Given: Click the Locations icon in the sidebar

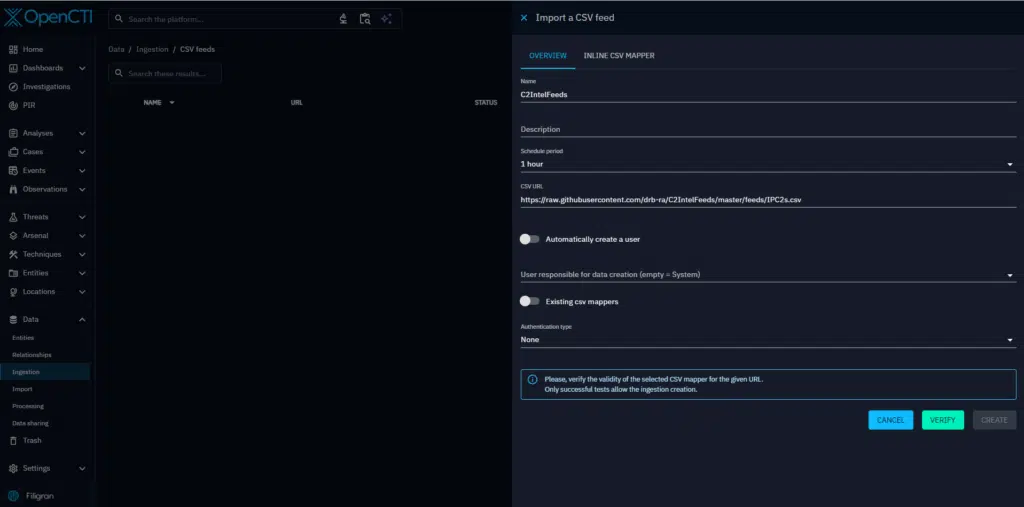Looking at the screenshot, I should click(x=13, y=292).
